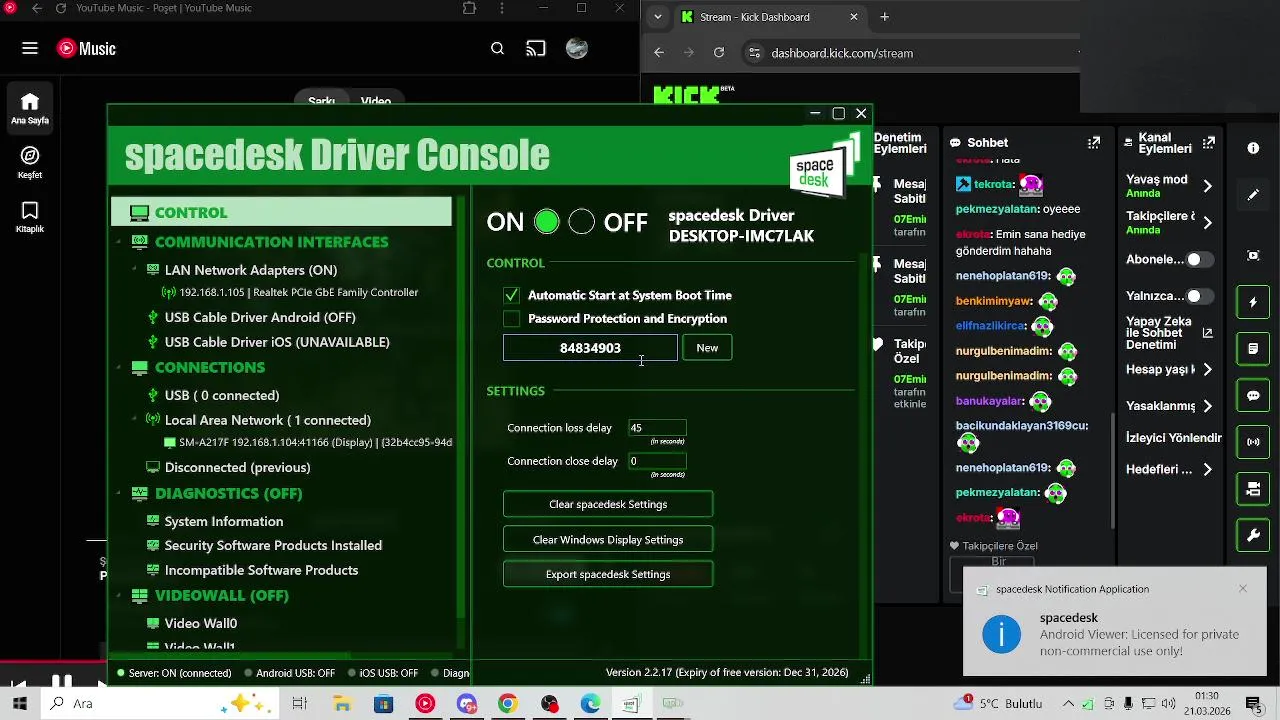Viewport: 1280px width, 720px height.
Task: Collapse DIAGNOSTICS (OFF) tree node
Action: coord(118,493)
